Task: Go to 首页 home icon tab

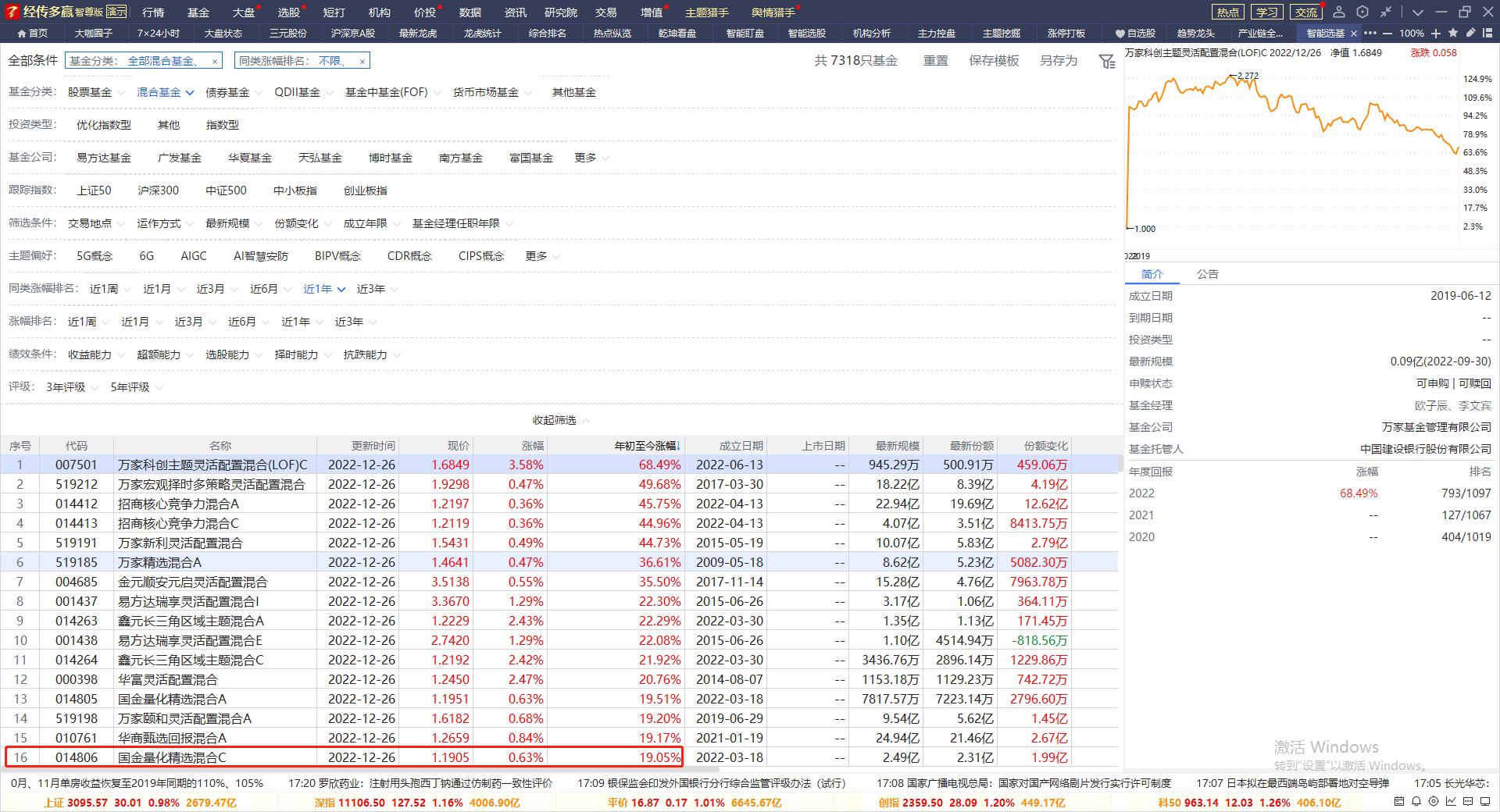Action: [x=33, y=34]
